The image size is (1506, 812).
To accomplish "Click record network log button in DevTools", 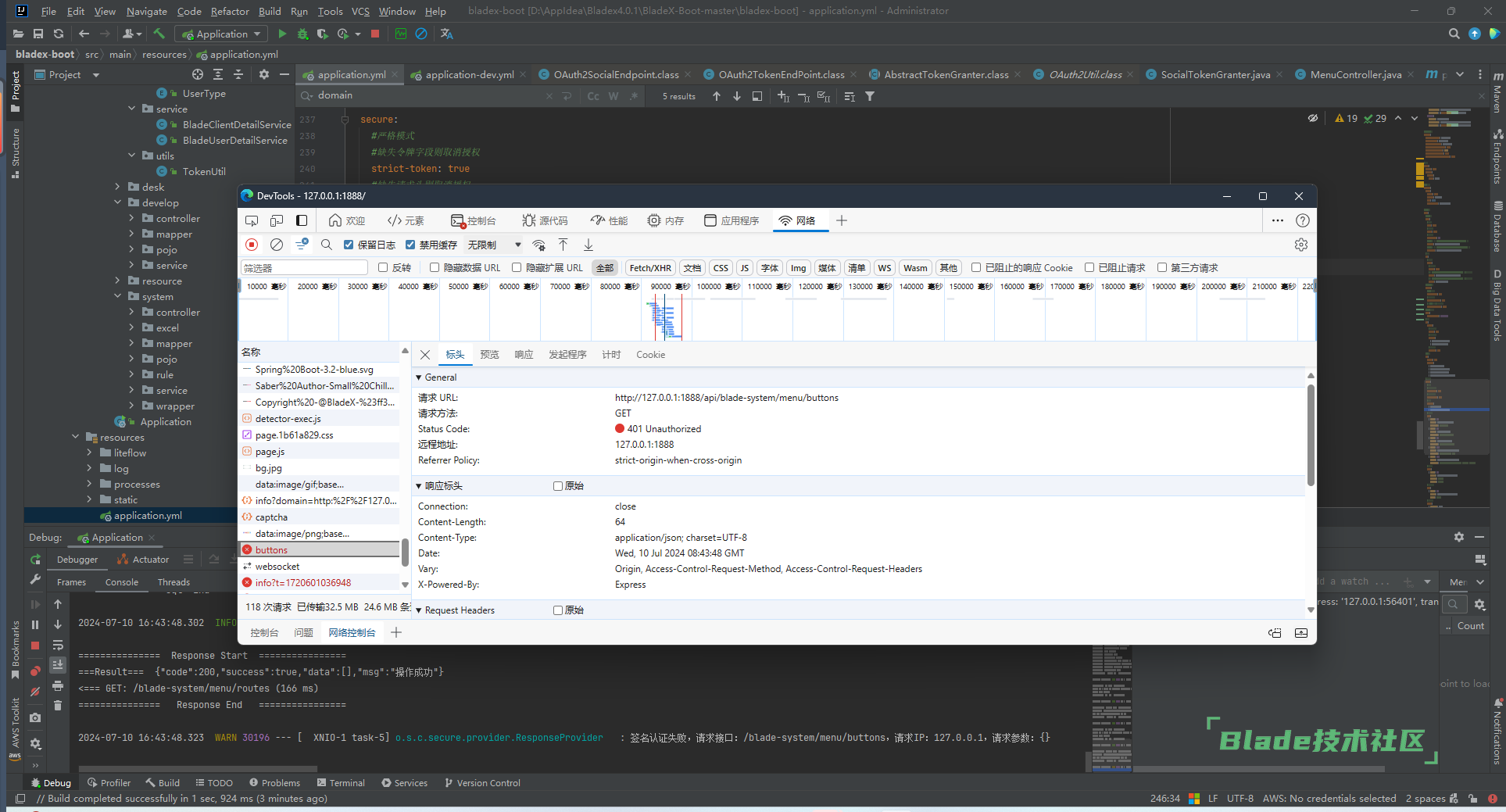I will [252, 245].
